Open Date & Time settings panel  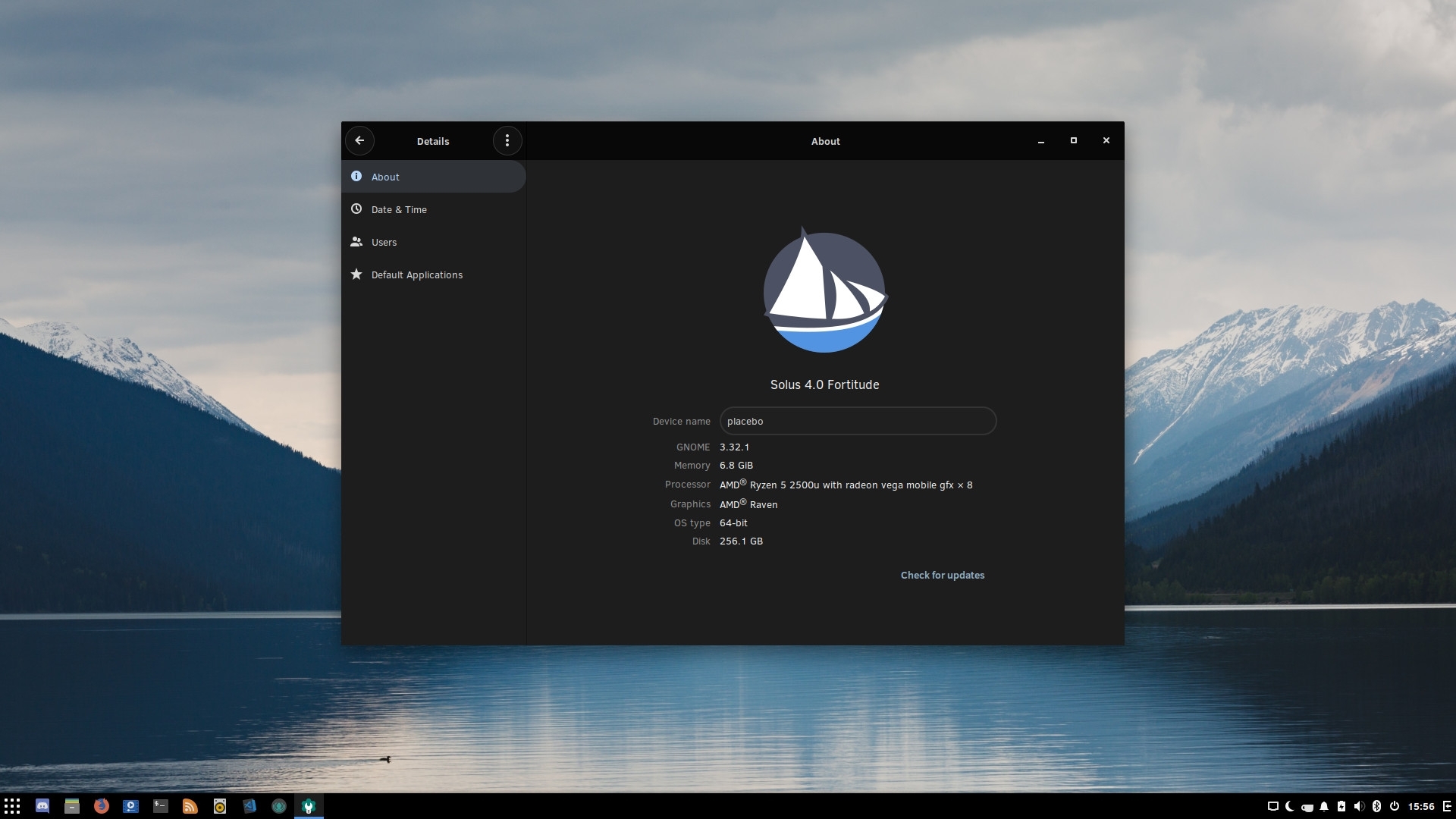tap(433, 209)
